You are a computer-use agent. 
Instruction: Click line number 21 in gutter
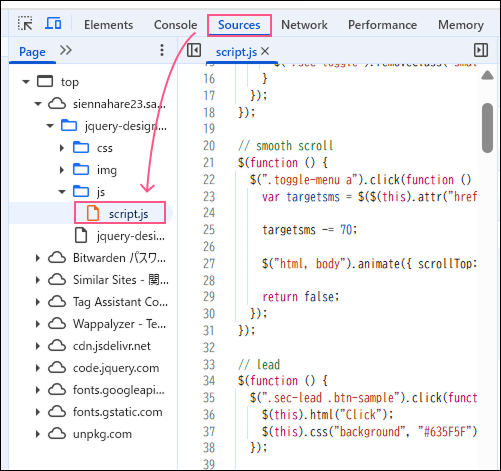[209, 163]
